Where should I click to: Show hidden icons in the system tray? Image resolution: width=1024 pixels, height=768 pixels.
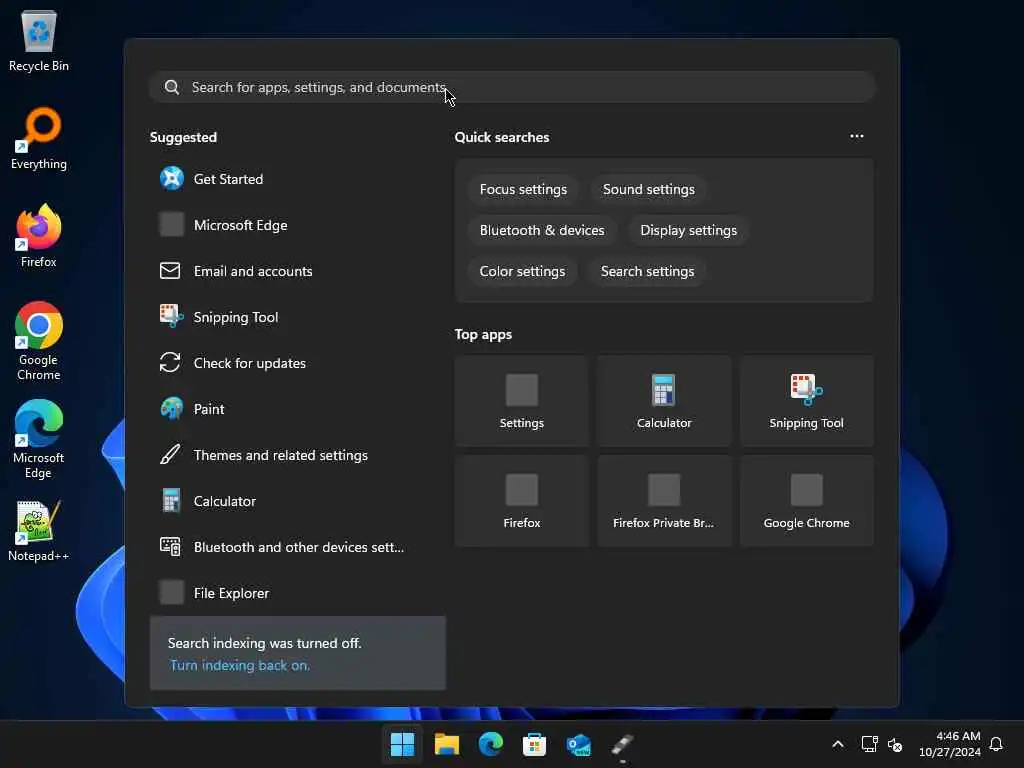pyautogui.click(x=838, y=744)
